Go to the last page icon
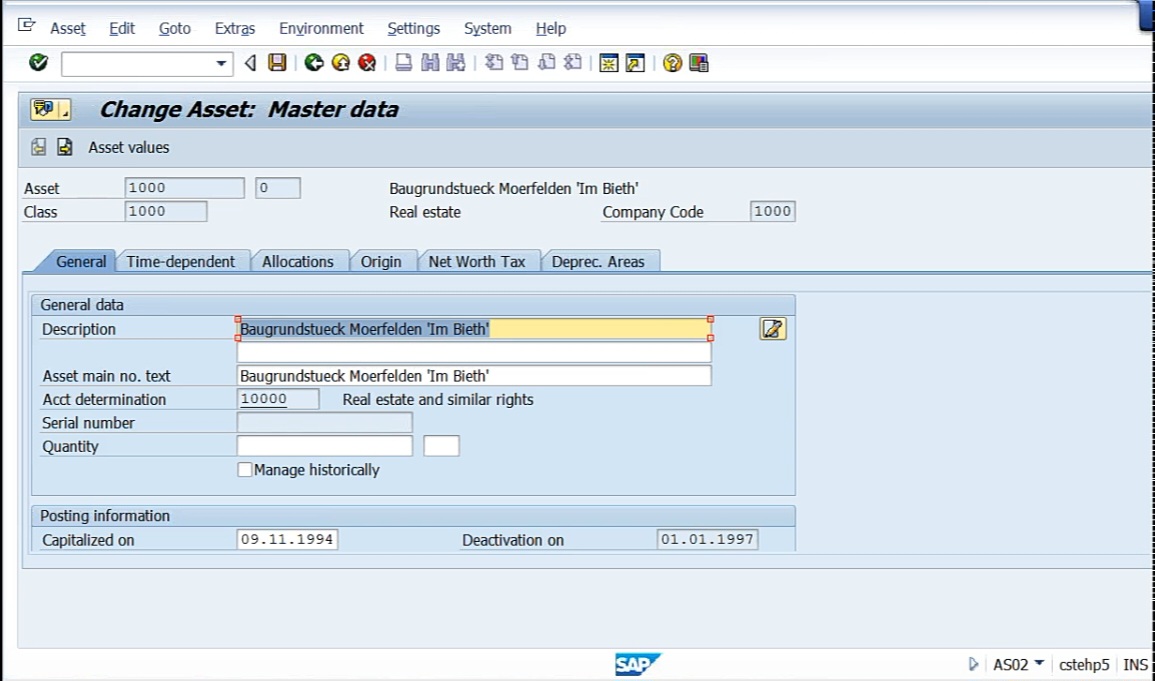1155x681 pixels. (572, 63)
